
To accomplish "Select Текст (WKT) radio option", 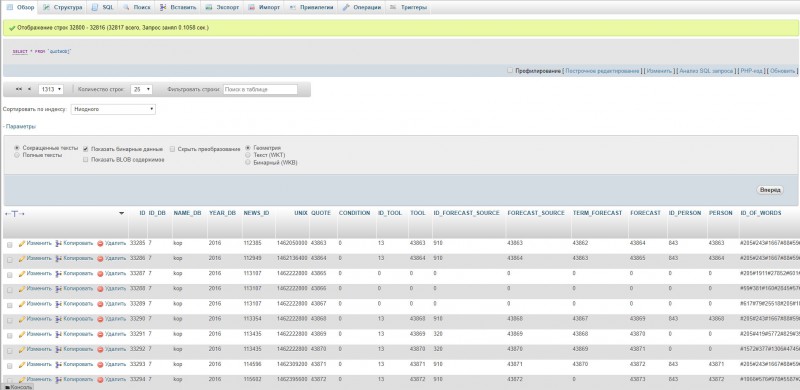I will (248, 155).
